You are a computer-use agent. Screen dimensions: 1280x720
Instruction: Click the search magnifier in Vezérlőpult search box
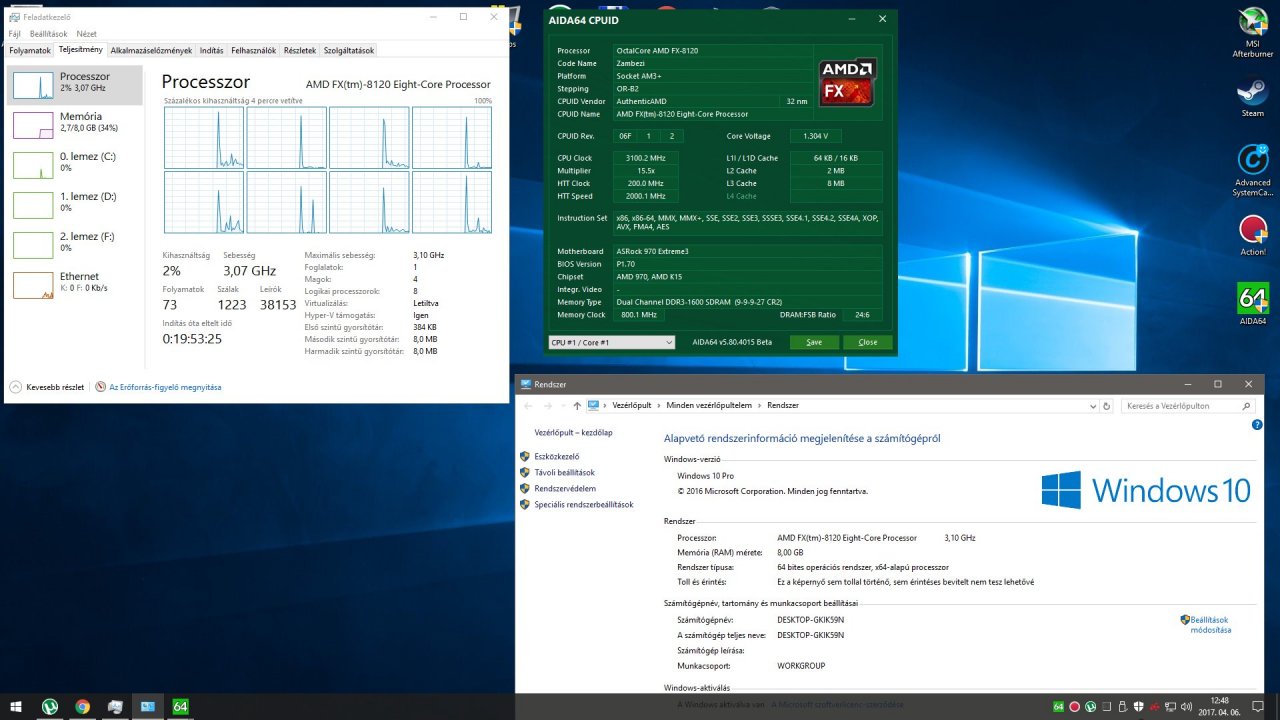point(1245,406)
